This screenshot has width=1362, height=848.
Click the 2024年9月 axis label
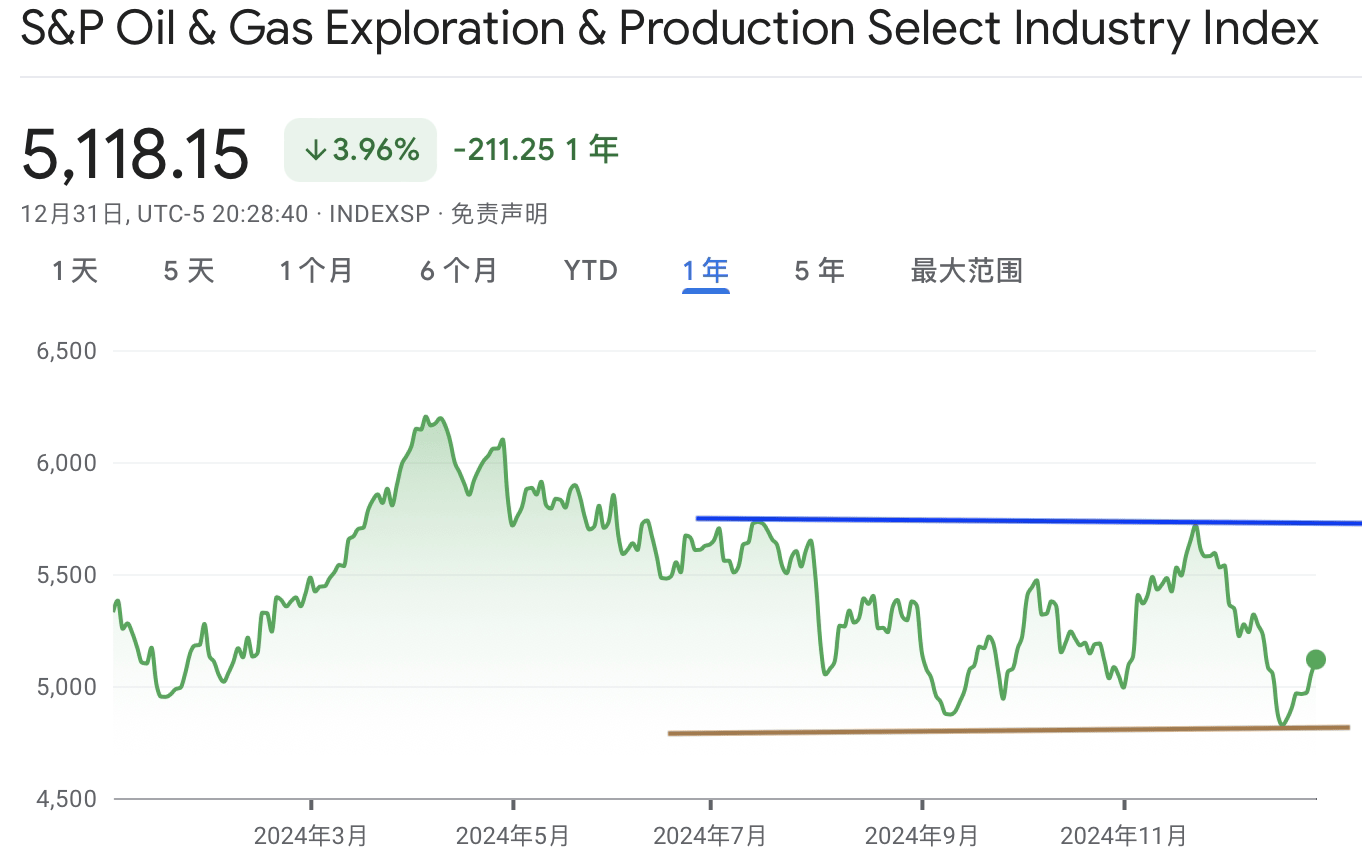[922, 835]
